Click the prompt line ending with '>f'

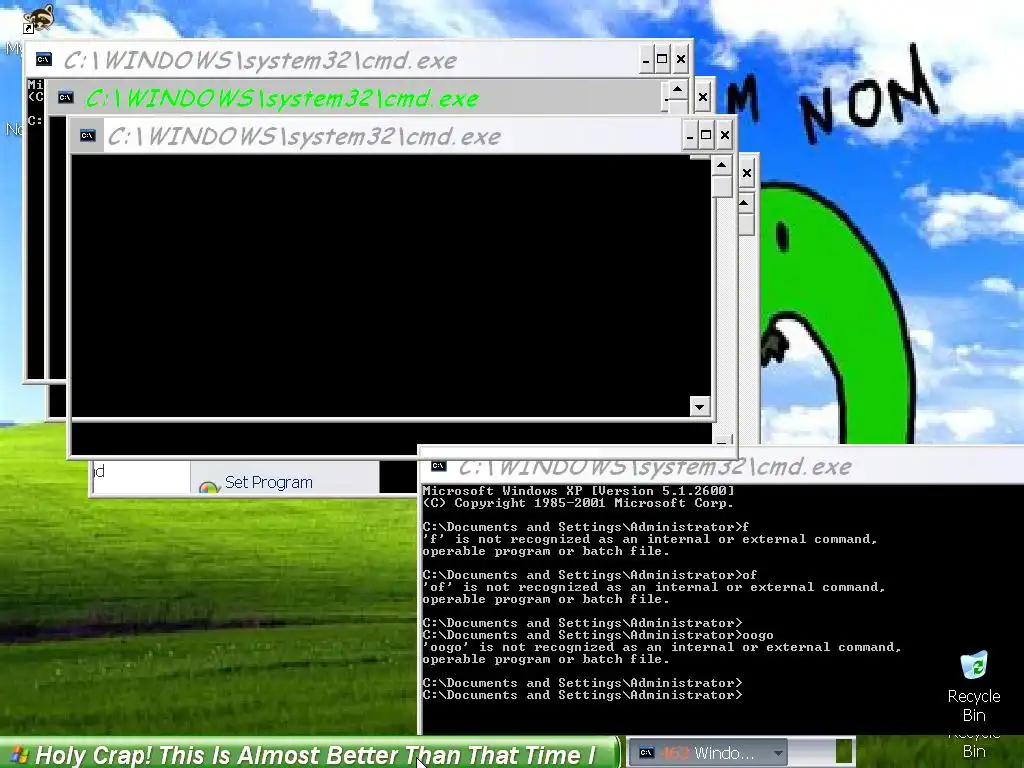pos(586,527)
